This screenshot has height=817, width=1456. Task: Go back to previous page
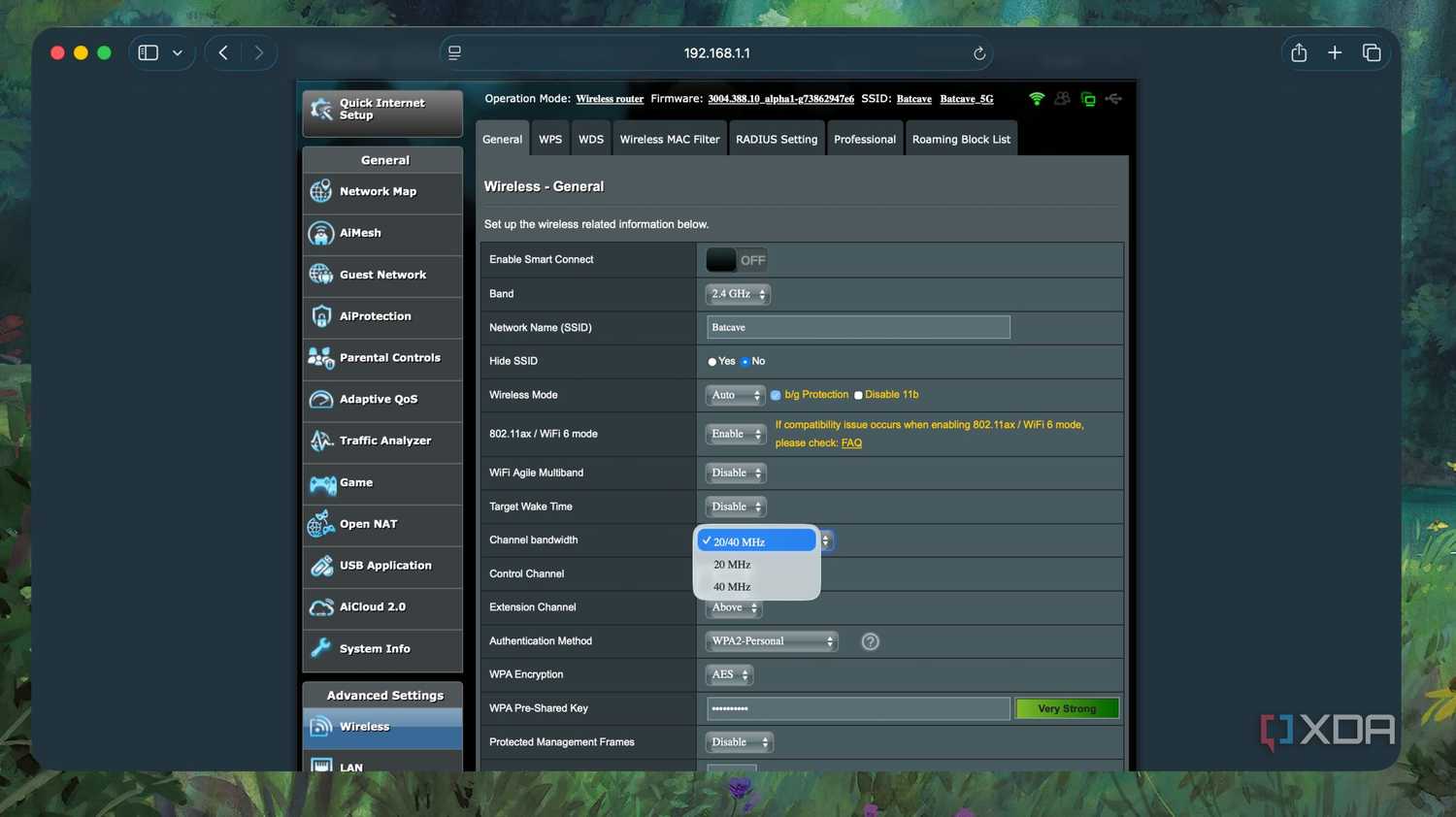click(223, 52)
